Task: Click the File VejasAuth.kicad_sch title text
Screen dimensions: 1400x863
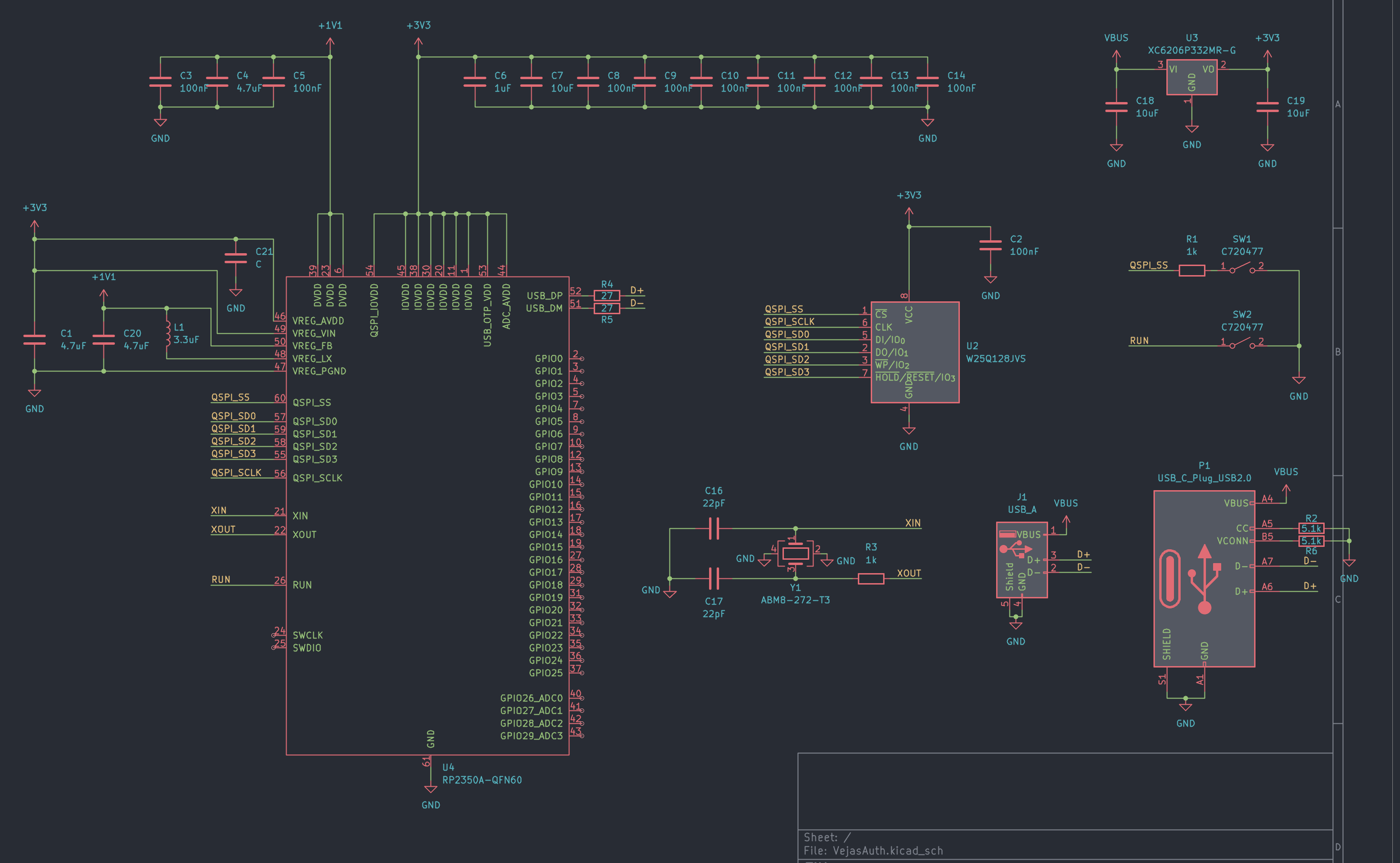Action: (873, 851)
